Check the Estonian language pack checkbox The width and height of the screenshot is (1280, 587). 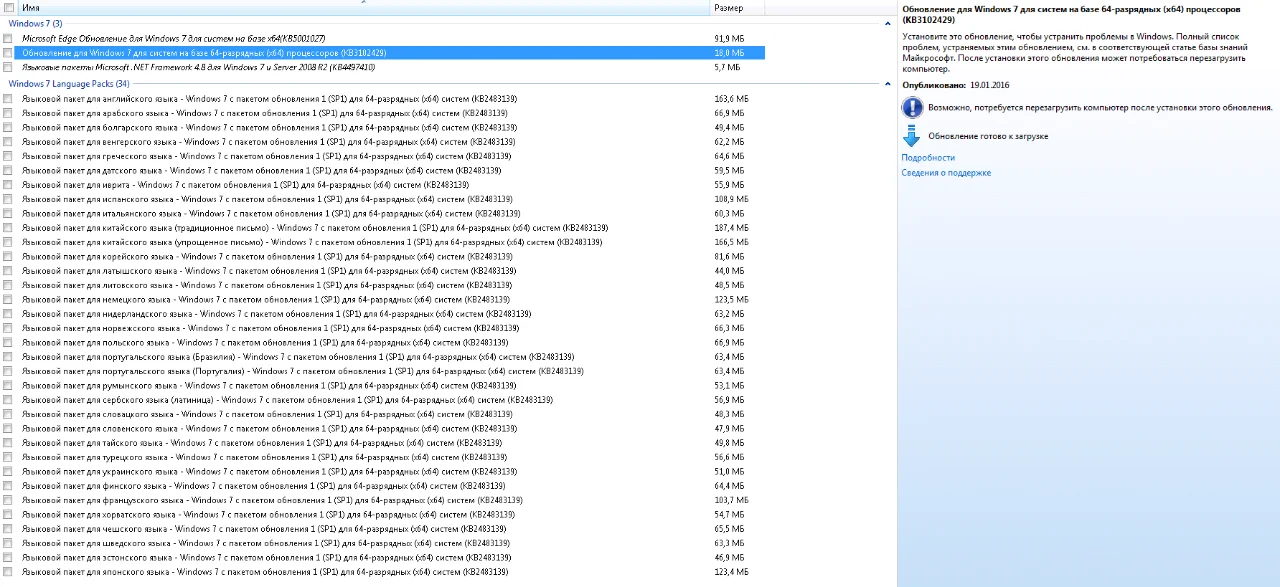point(8,557)
